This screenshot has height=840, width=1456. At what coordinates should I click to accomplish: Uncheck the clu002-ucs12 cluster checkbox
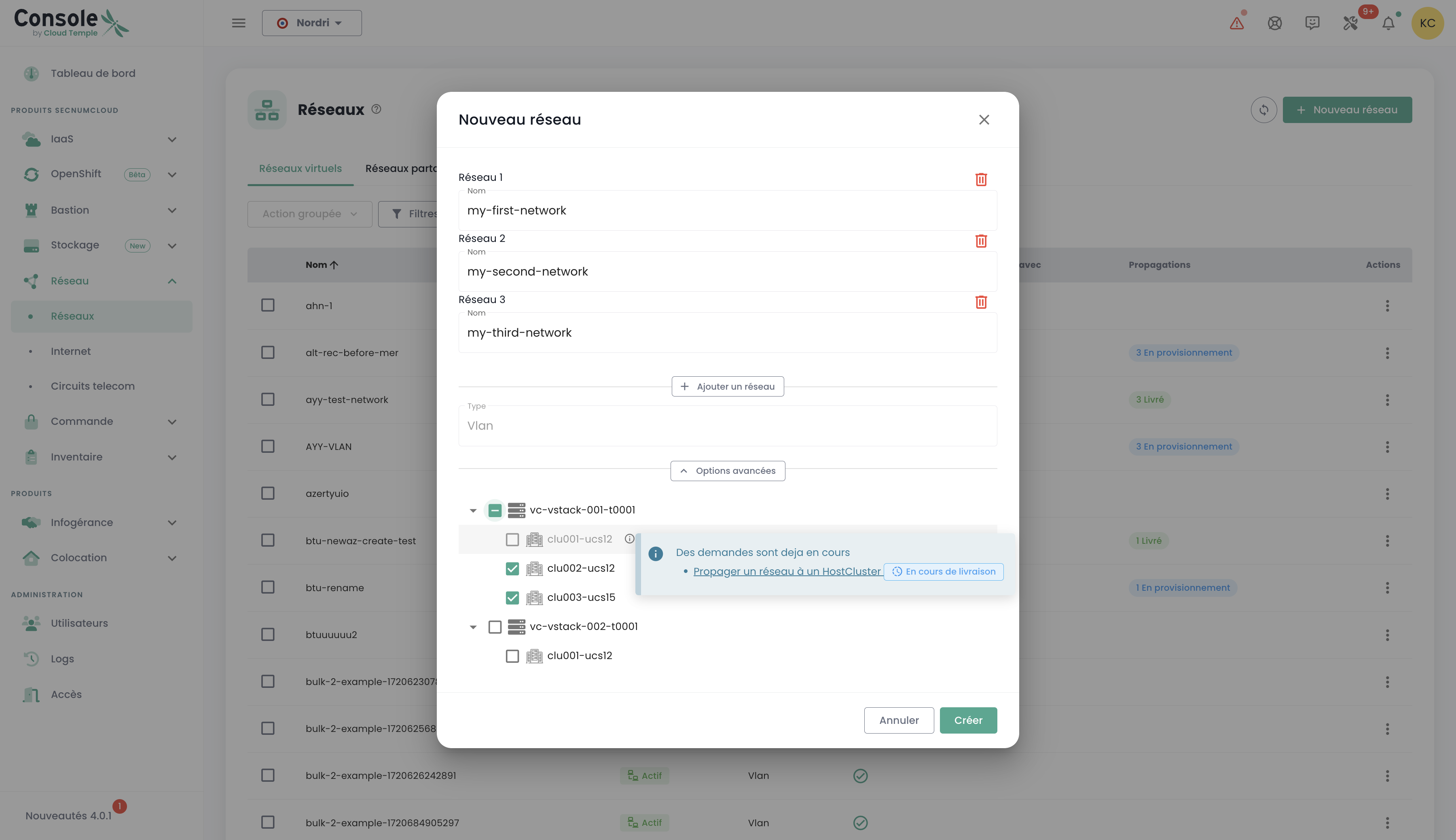512,568
